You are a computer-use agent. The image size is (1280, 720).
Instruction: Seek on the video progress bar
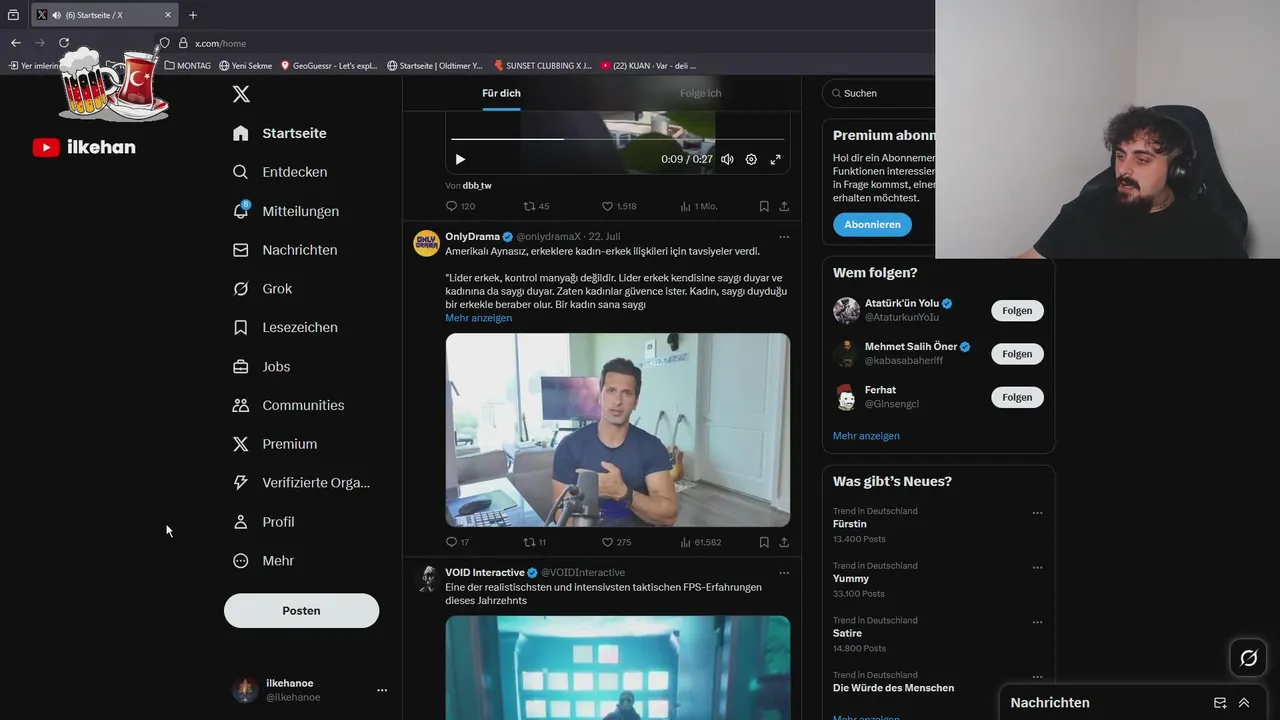(617, 139)
